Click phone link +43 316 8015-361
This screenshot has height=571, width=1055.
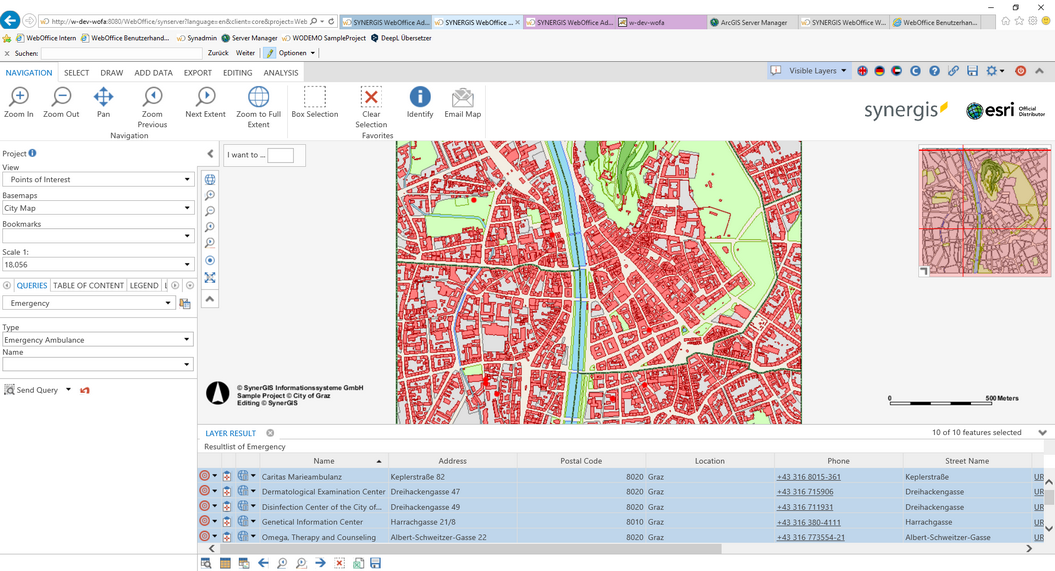pyautogui.click(x=808, y=477)
